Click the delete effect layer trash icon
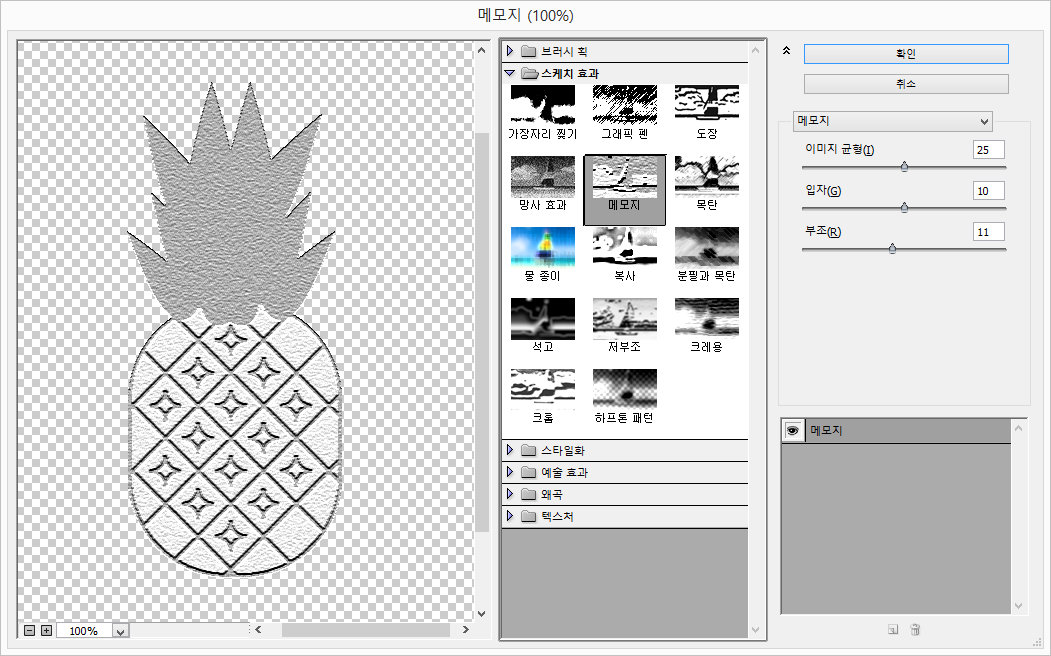1051x656 pixels. click(915, 630)
